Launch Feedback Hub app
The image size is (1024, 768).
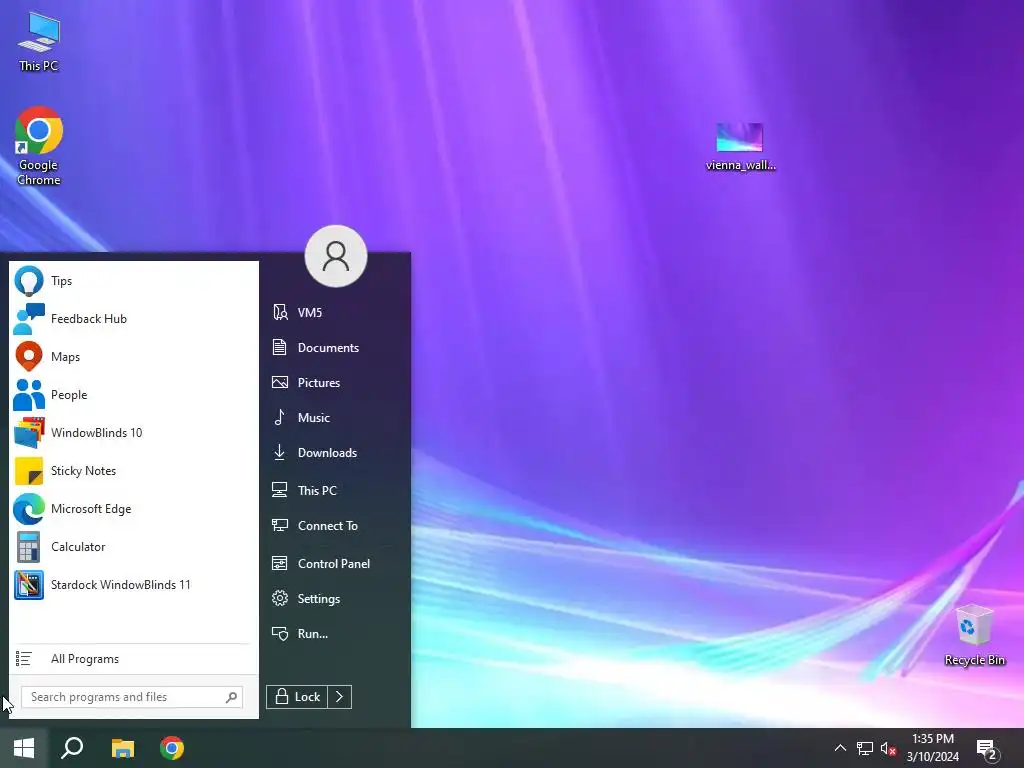pos(134,319)
